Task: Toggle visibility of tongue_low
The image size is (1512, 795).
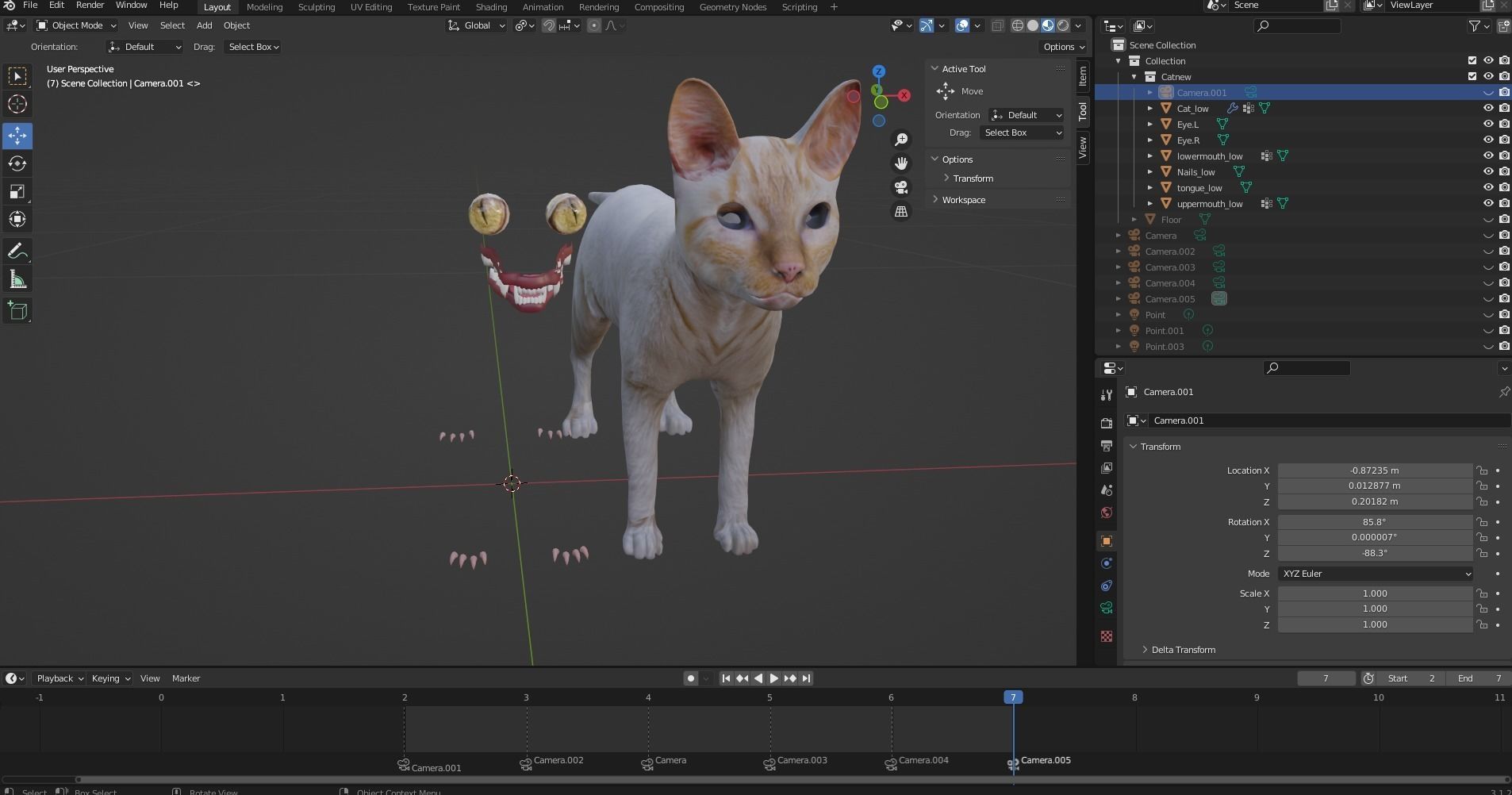Action: pos(1488,187)
